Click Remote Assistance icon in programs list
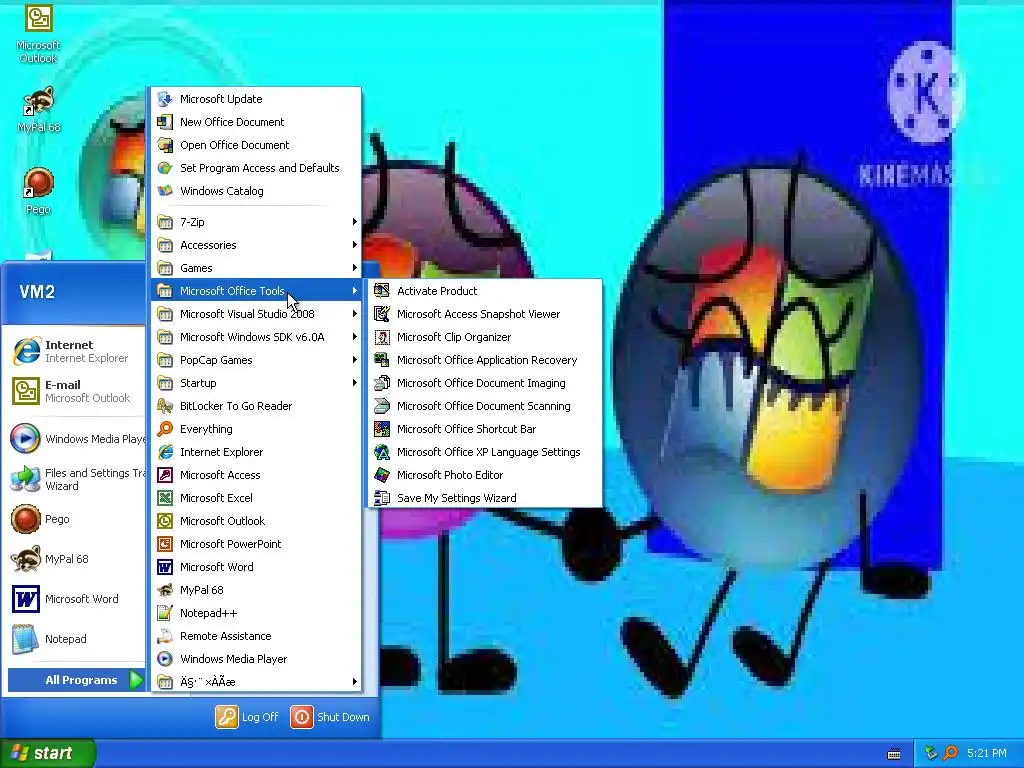Screen dimensions: 1024x768 coord(165,636)
